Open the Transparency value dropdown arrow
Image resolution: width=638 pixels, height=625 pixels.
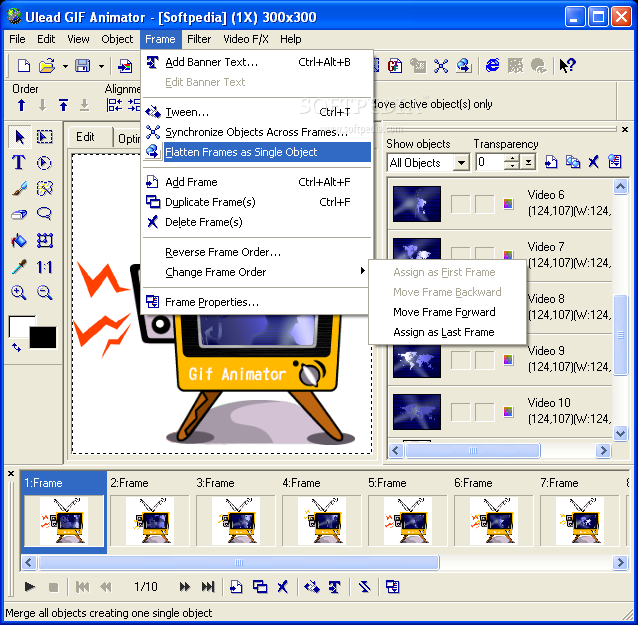click(528, 163)
